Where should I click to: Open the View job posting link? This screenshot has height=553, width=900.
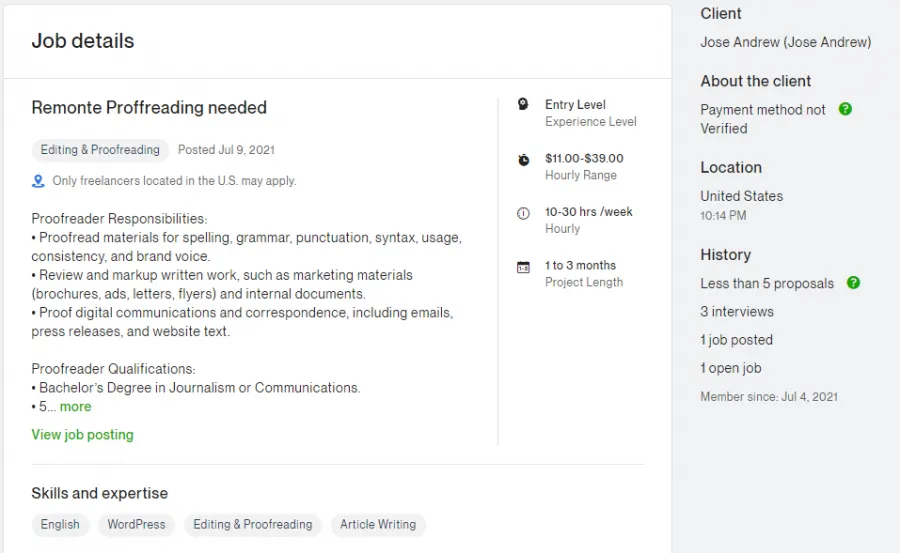coord(82,435)
